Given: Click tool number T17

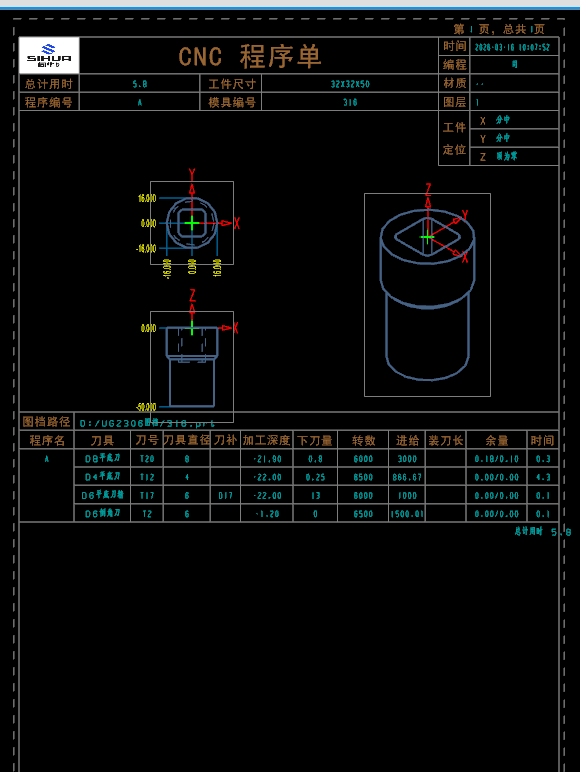Looking at the screenshot, I should 147,495.
